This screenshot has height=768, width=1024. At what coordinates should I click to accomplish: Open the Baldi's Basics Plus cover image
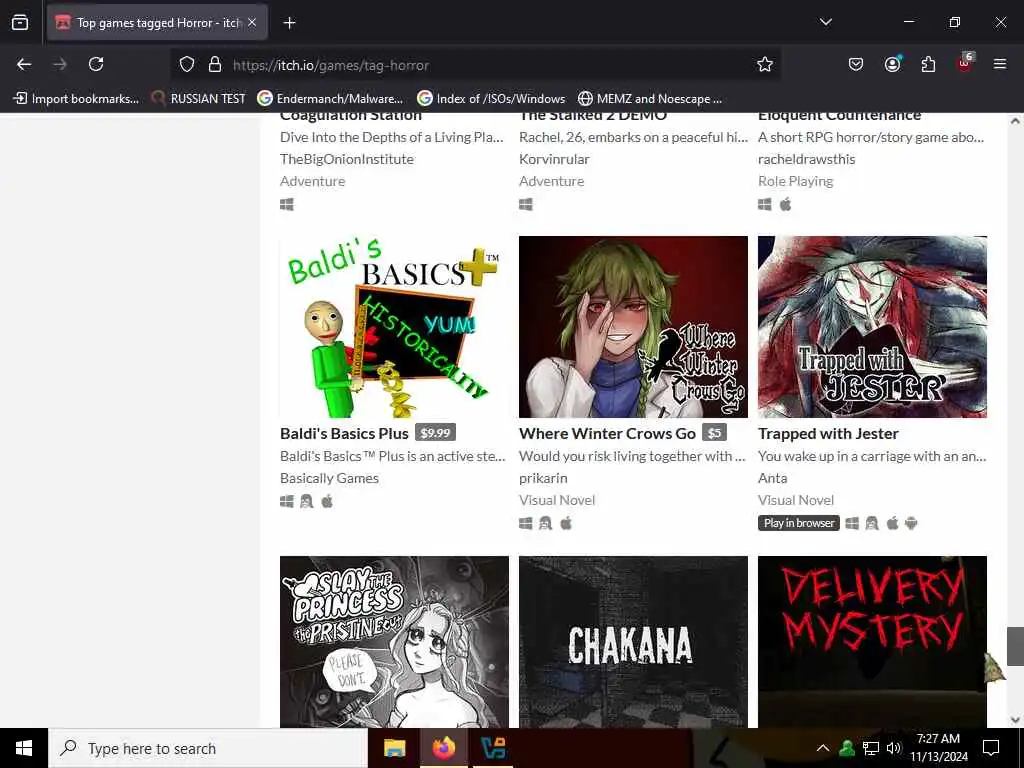[x=394, y=327]
